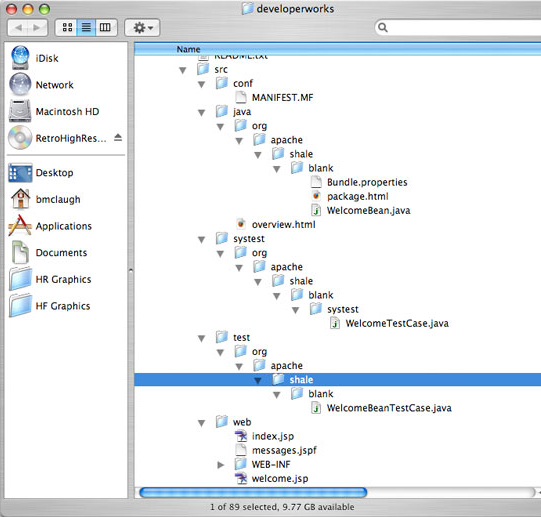Select the WelcomeBean.java file icon
The width and height of the screenshot is (541, 517).
tap(316, 210)
